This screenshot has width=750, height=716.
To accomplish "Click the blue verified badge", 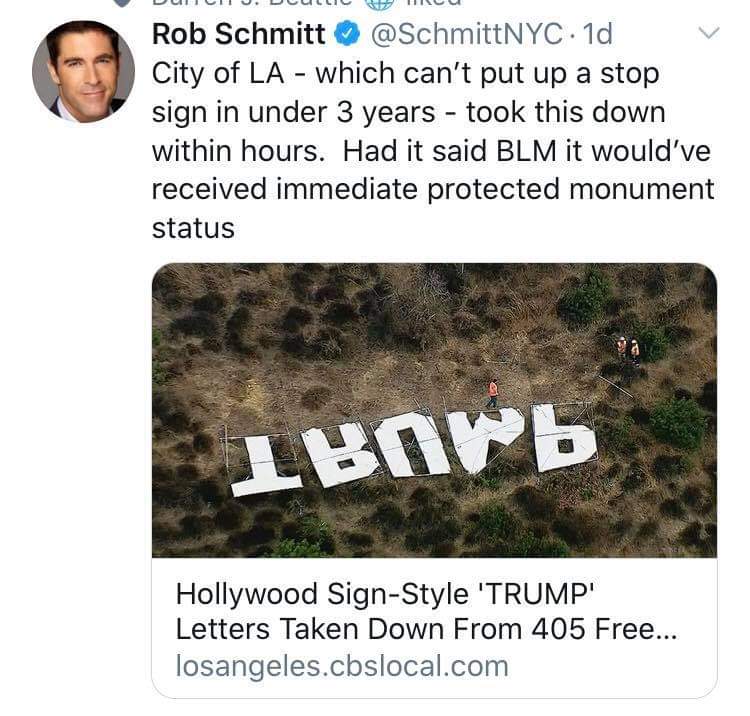I will (x=346, y=34).
